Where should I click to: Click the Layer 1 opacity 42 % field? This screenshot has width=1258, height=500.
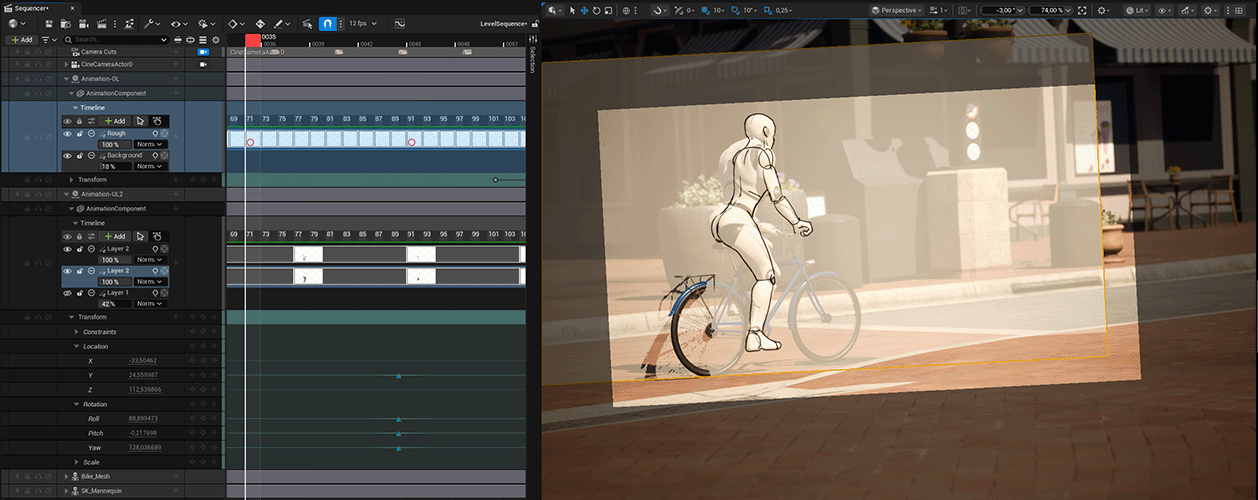point(115,303)
